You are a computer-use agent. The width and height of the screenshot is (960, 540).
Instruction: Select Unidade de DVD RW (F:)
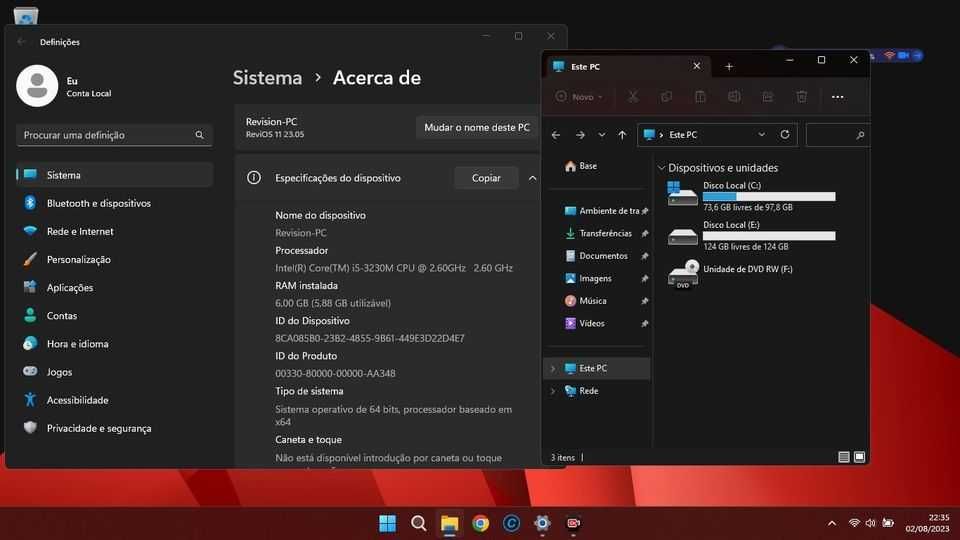click(731, 274)
